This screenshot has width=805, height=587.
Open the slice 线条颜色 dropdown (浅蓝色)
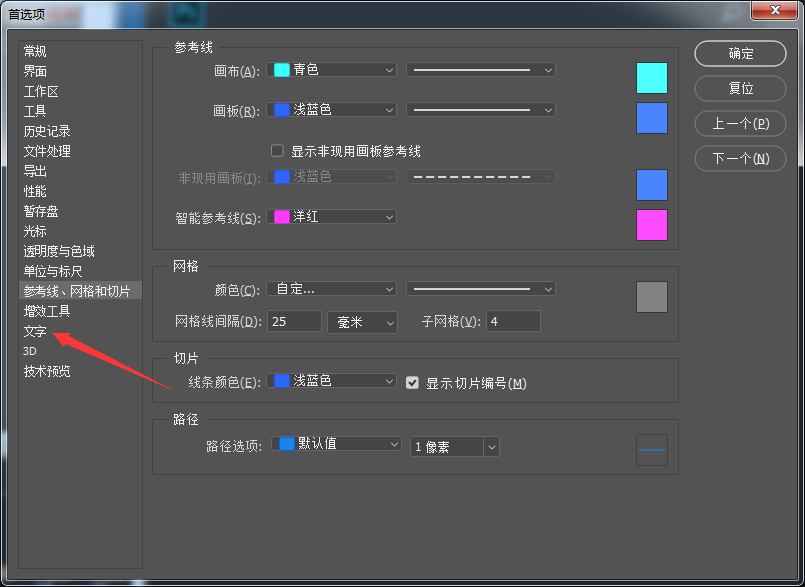pyautogui.click(x=332, y=381)
